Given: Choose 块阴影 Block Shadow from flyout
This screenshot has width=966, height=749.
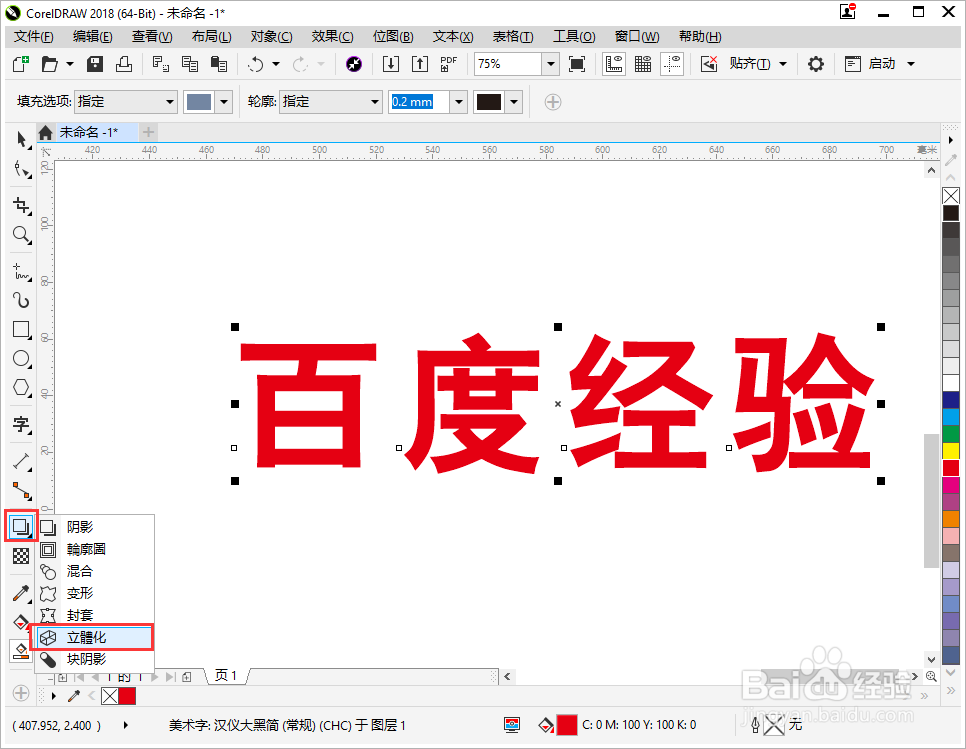Looking at the screenshot, I should pos(94,660).
